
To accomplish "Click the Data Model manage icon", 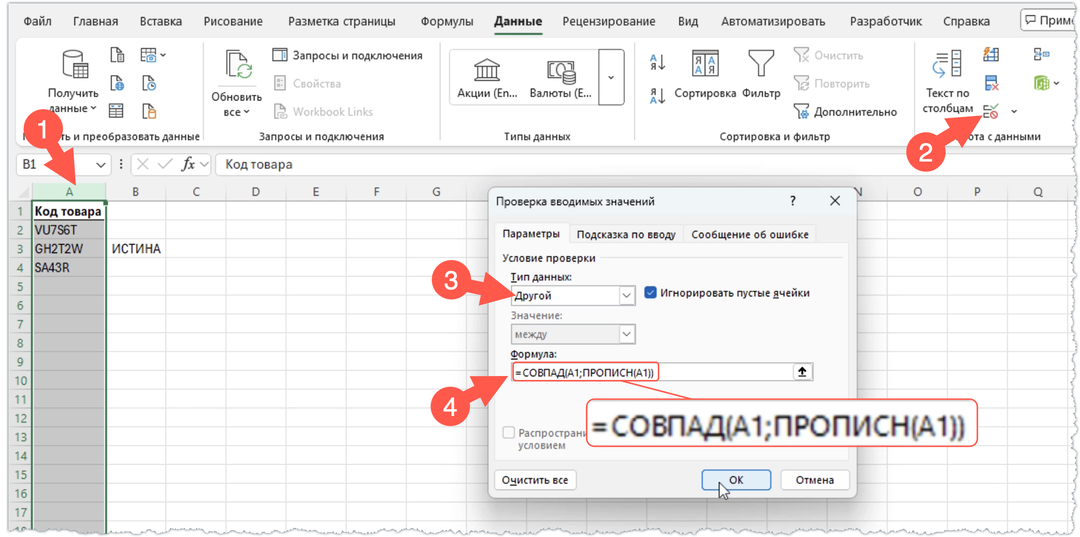I will 1041,83.
